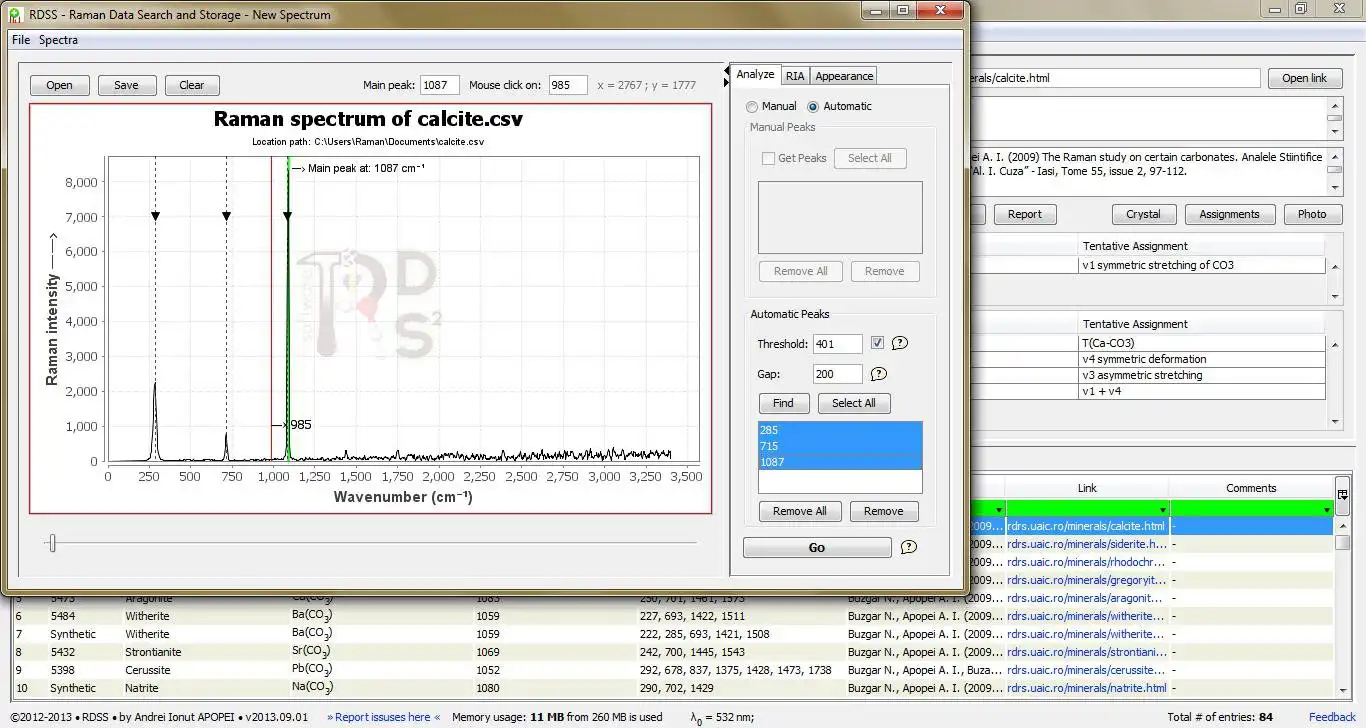Click the Save spectrum button

127,85
